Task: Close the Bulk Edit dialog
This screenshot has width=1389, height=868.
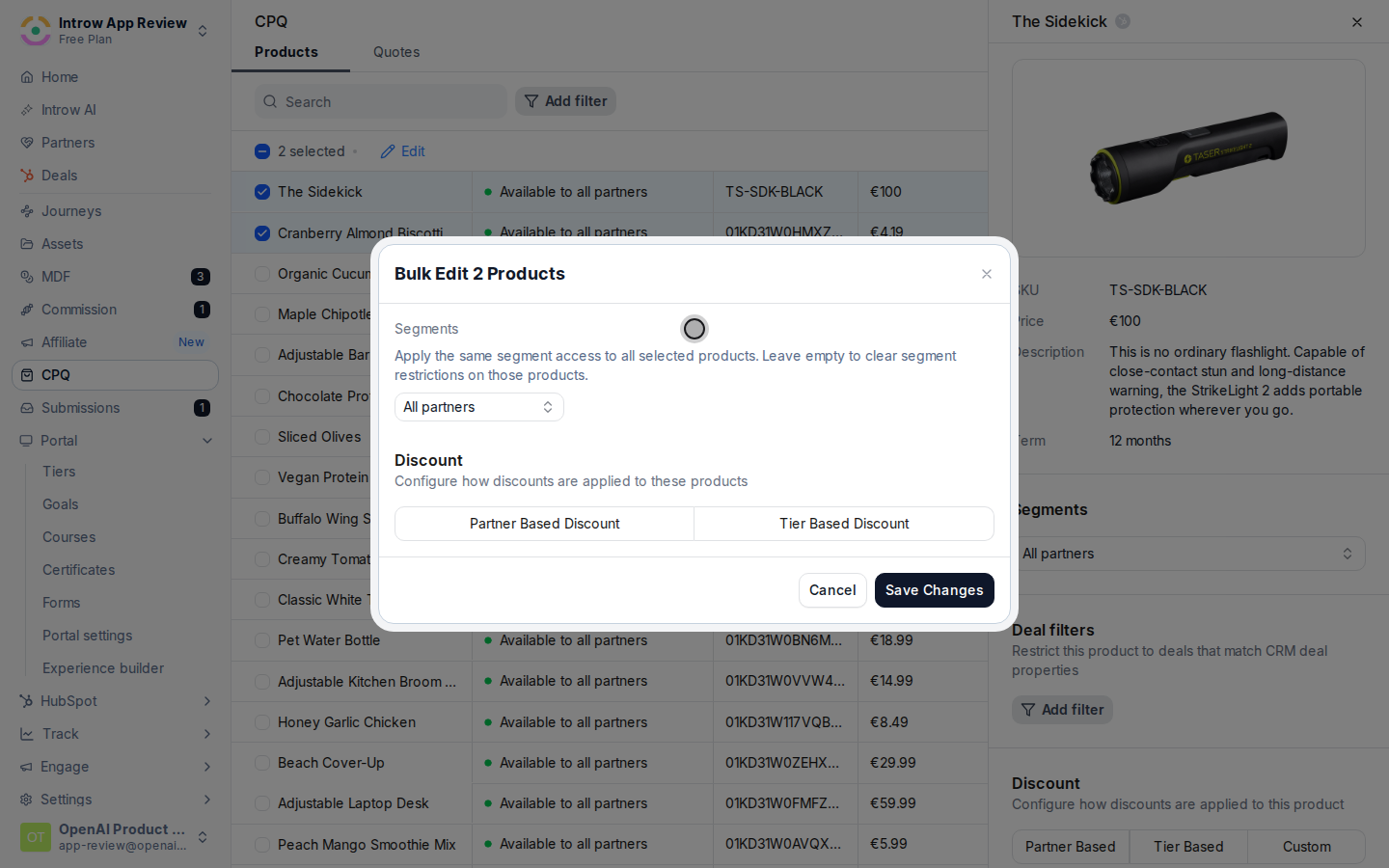Action: coord(987,274)
